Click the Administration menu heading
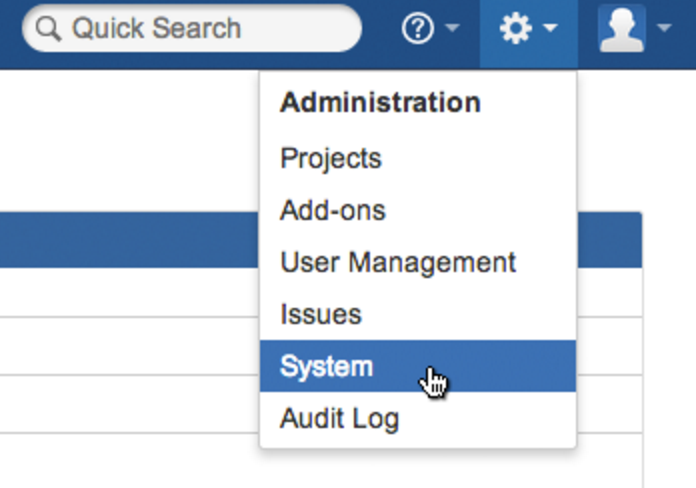Screen dimensions: 696x488 click(380, 103)
